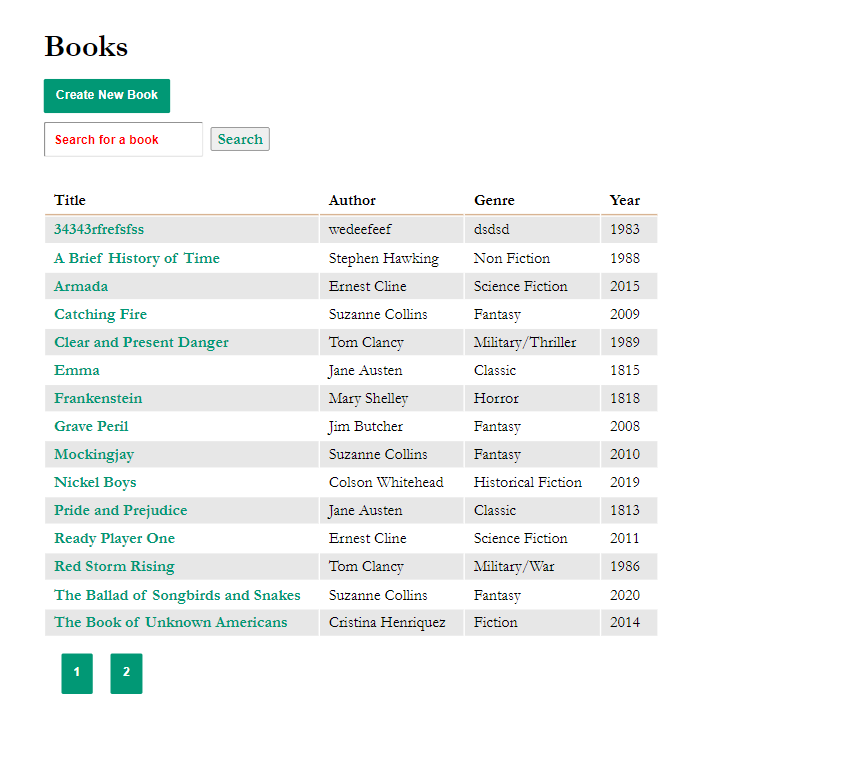Open The Ballad of Songbirds and Snakes
This screenshot has width=868, height=780.
point(177,596)
